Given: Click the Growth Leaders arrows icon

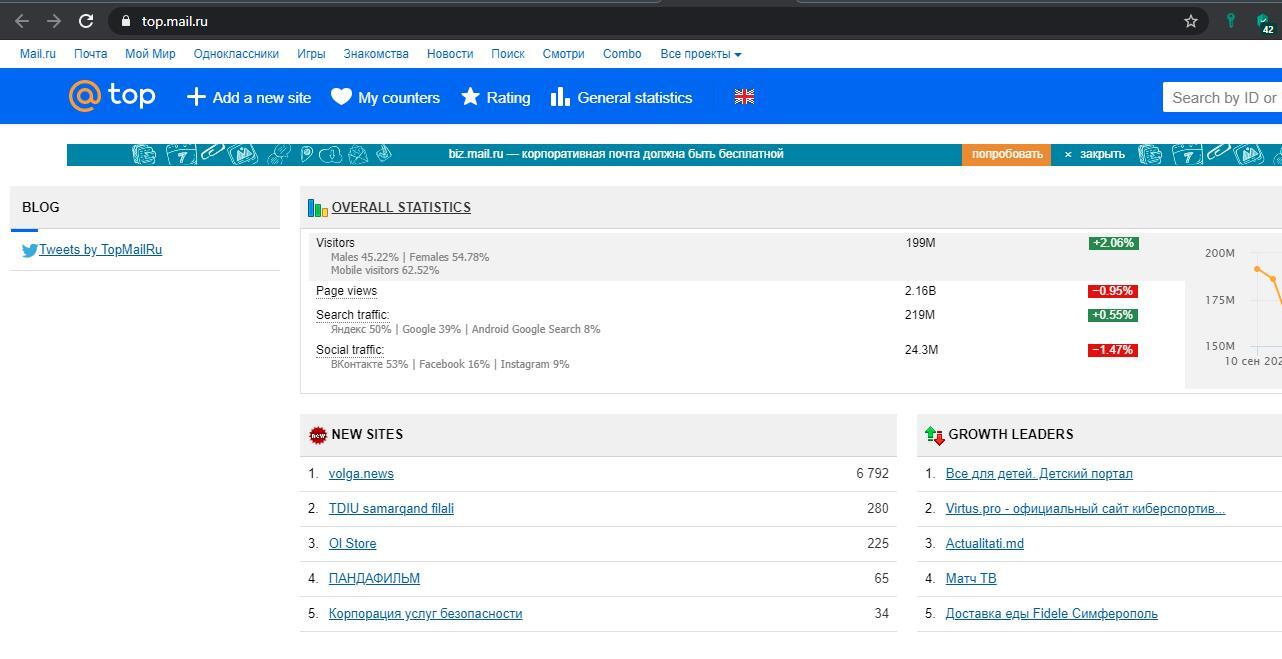Looking at the screenshot, I should pos(934,435).
